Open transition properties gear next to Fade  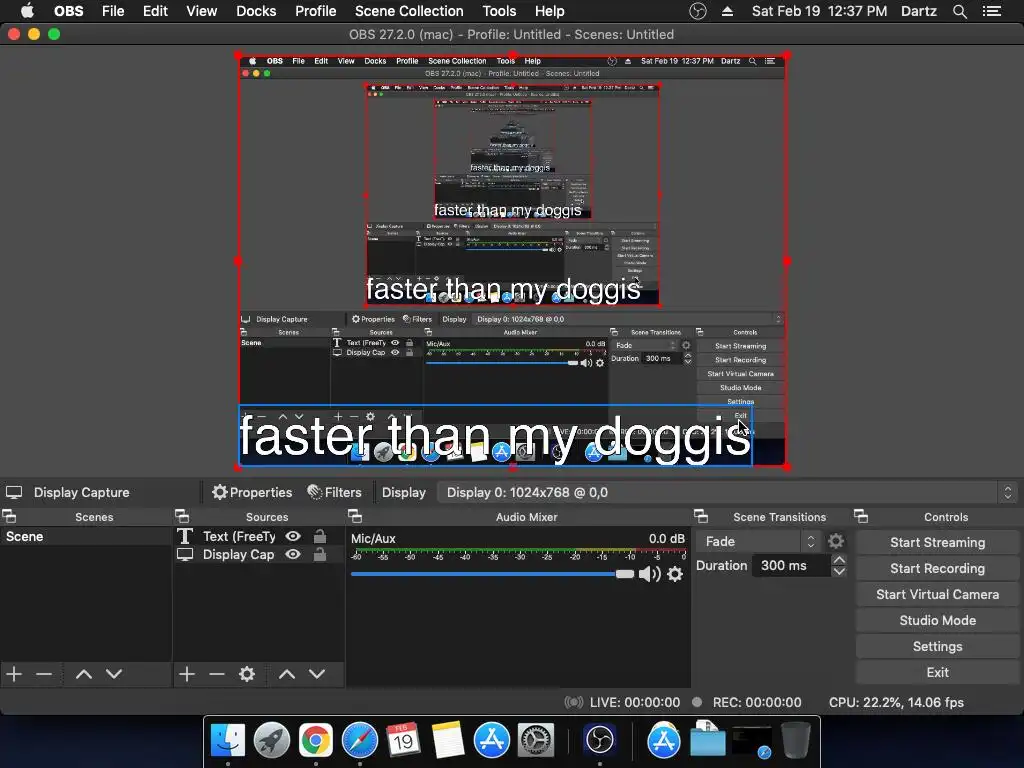click(x=836, y=541)
